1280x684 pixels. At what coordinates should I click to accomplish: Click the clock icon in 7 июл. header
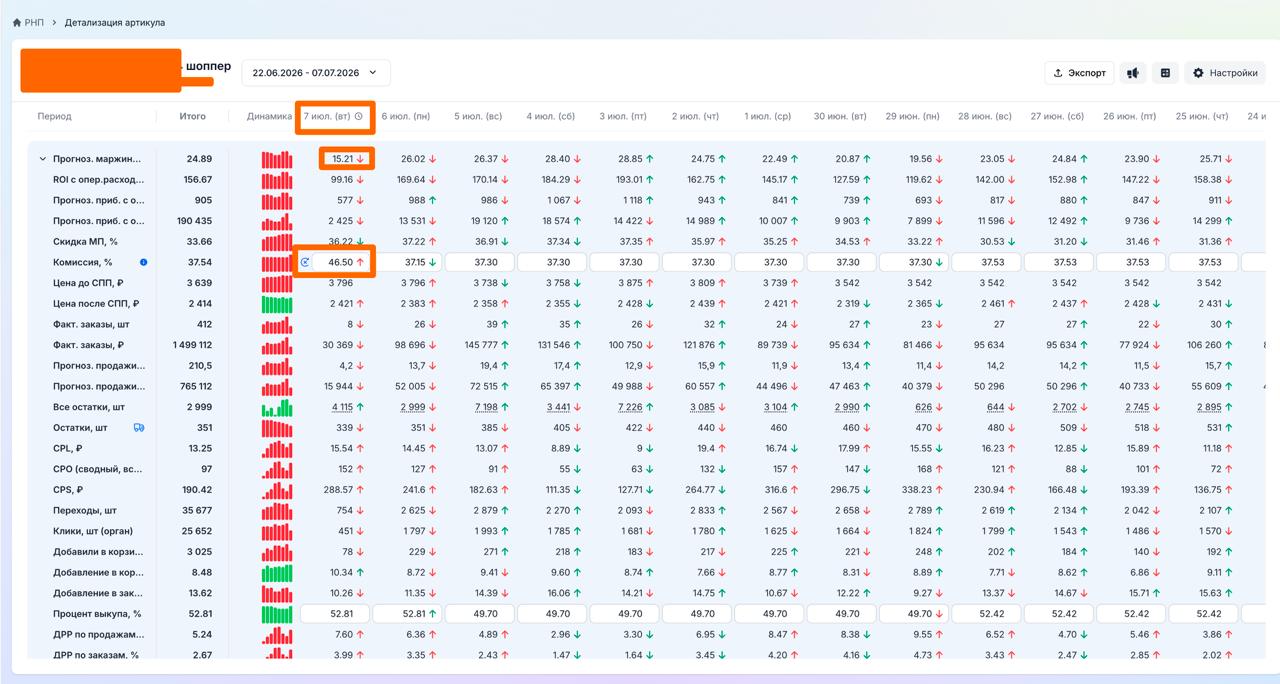(359, 116)
